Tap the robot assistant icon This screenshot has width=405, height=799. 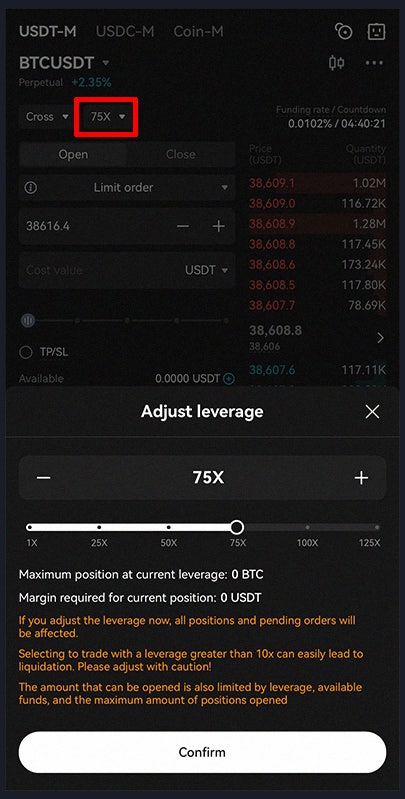pos(376,32)
